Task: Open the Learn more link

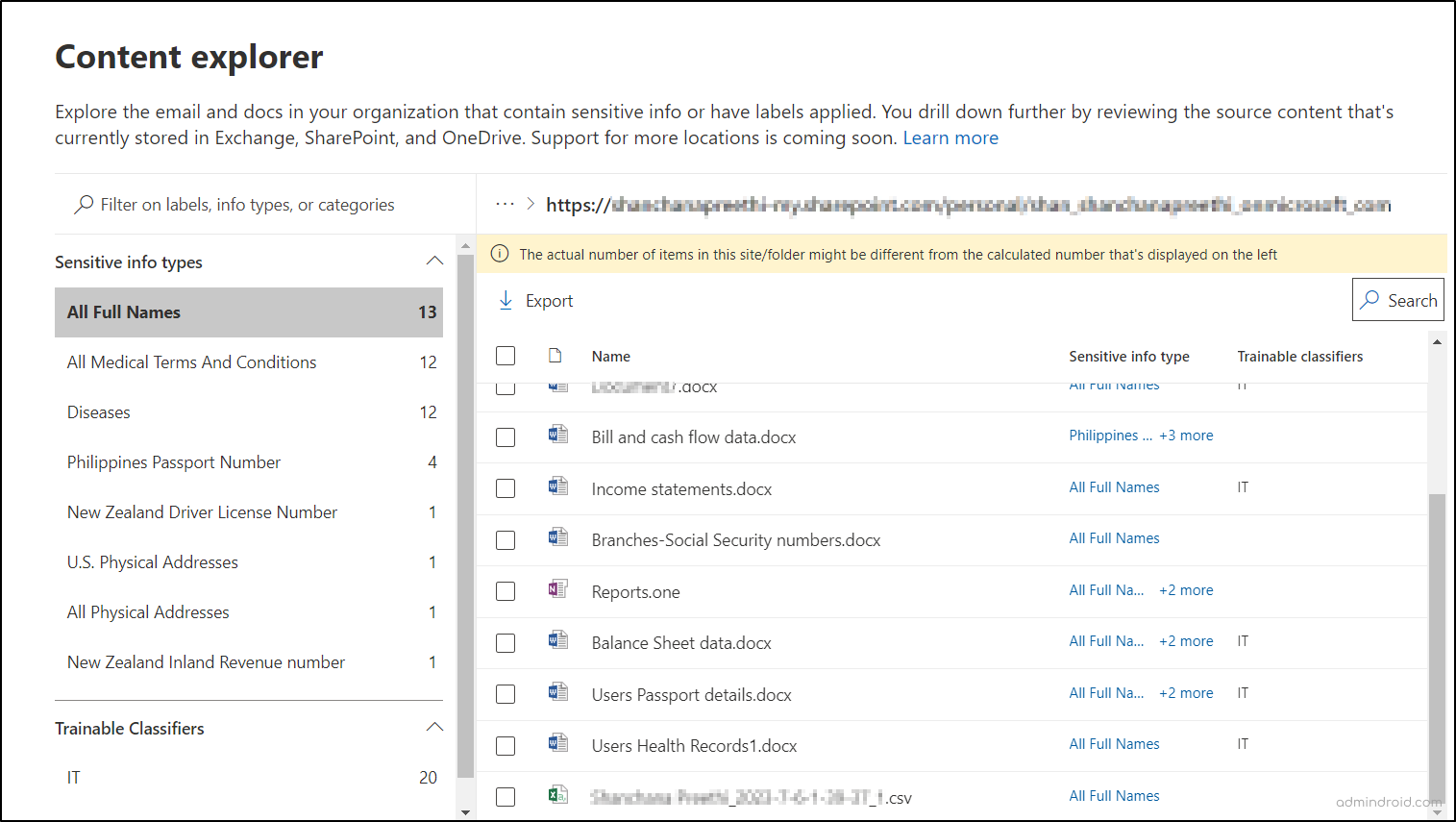Action: coord(950,137)
